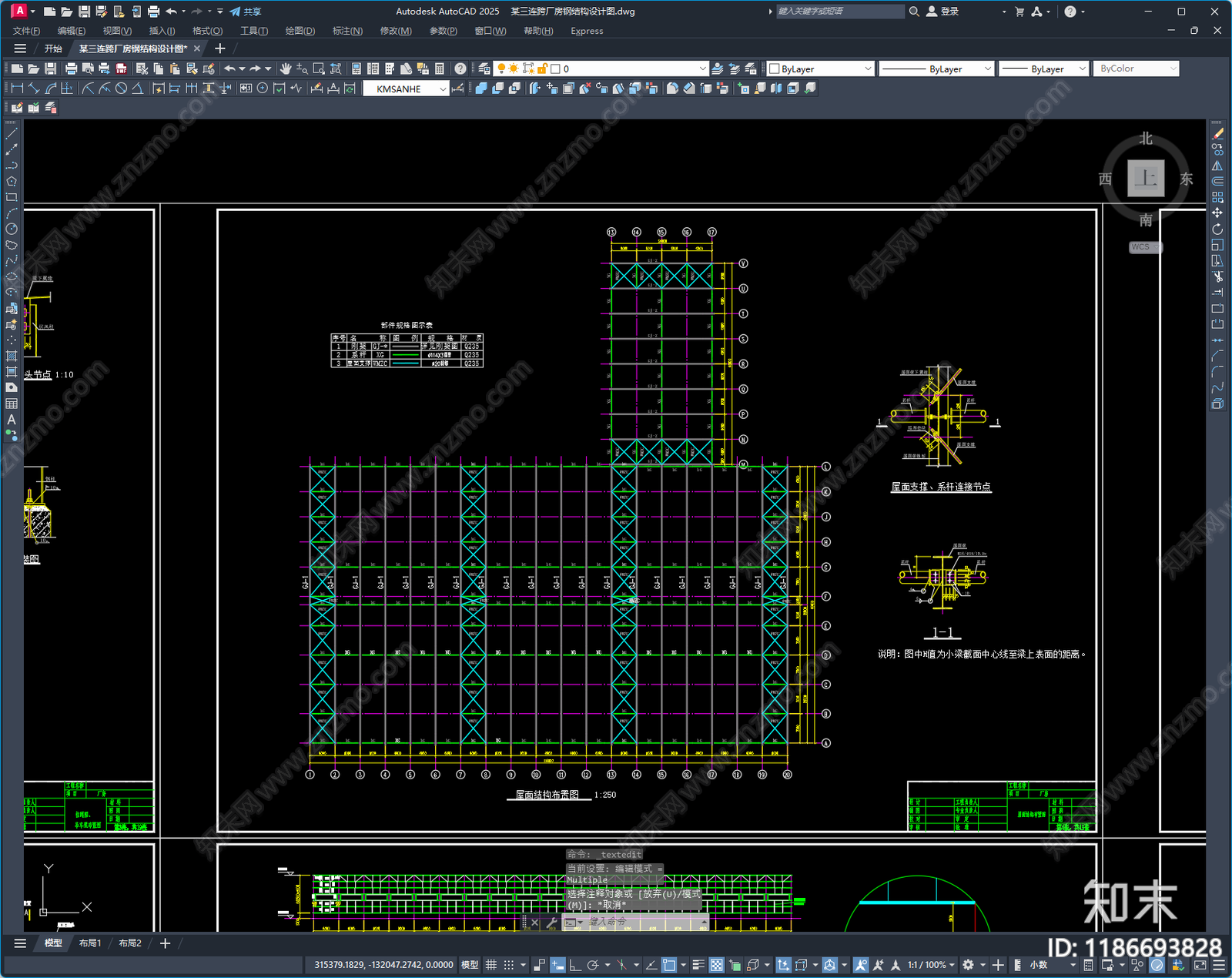The width and height of the screenshot is (1232, 978).
Task: Toggle Dynamic Input in status bar
Action: pyautogui.click(x=557, y=965)
